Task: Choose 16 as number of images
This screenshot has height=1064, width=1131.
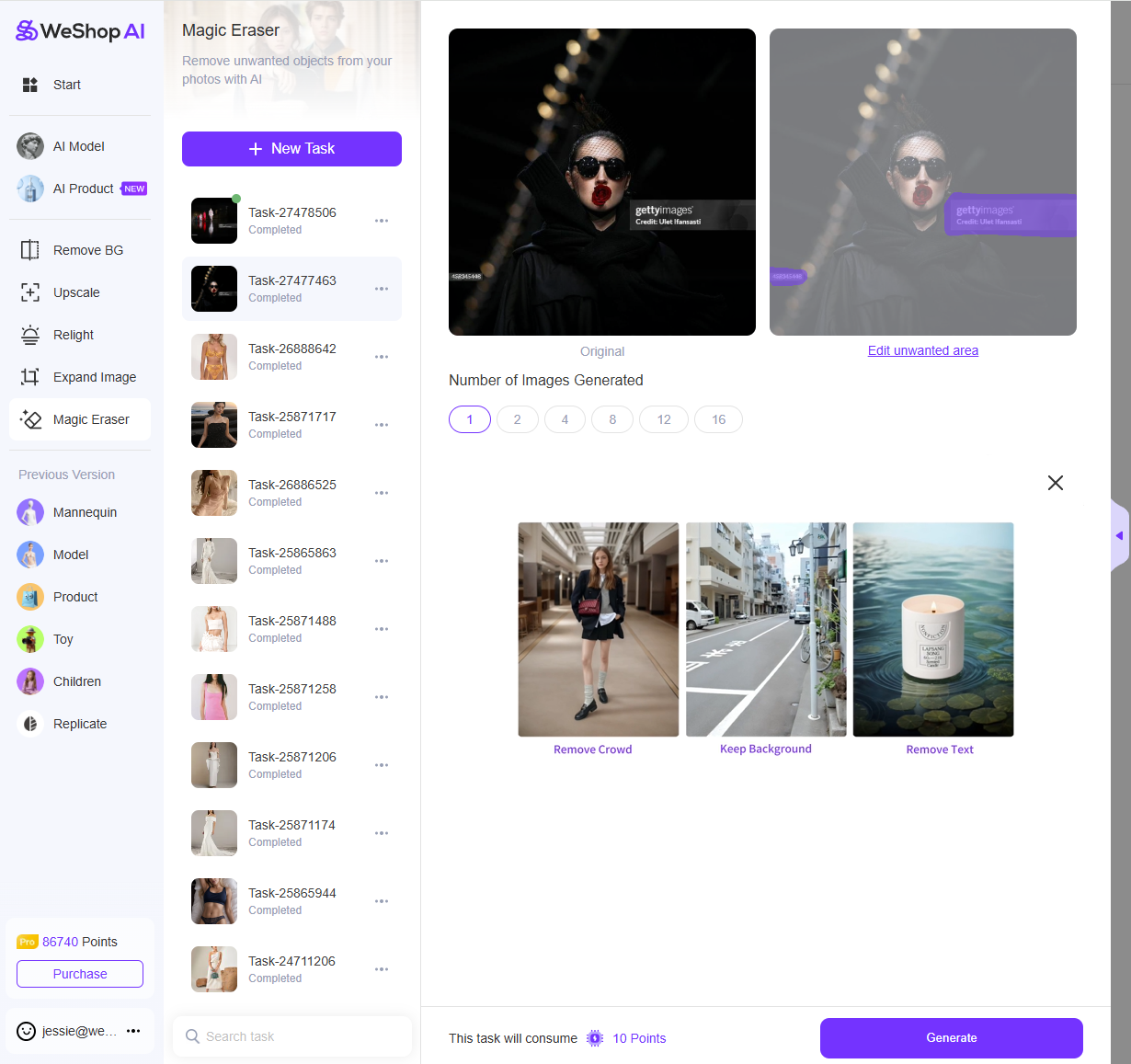Action: [718, 419]
